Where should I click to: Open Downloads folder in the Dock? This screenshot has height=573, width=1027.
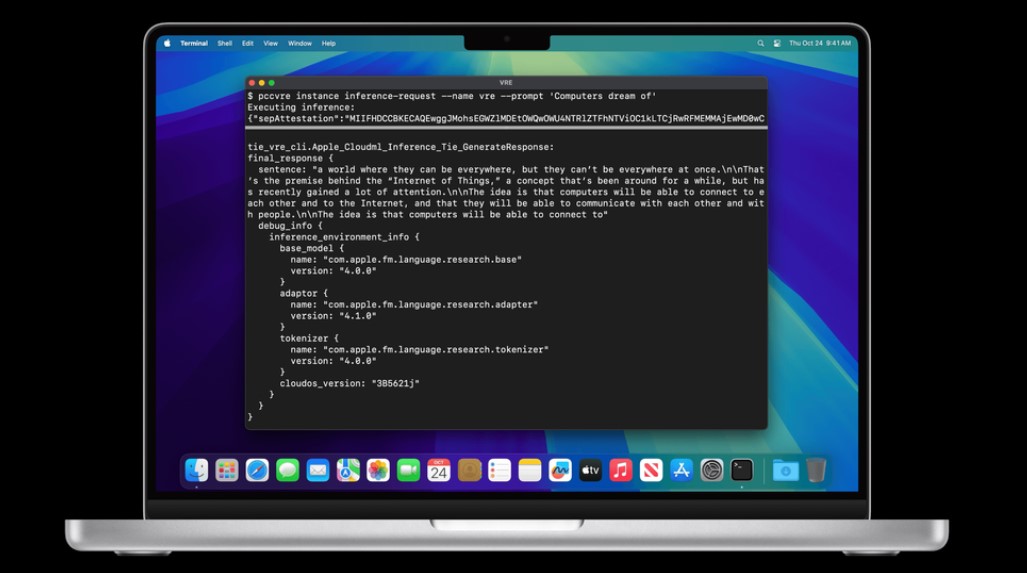(x=785, y=470)
